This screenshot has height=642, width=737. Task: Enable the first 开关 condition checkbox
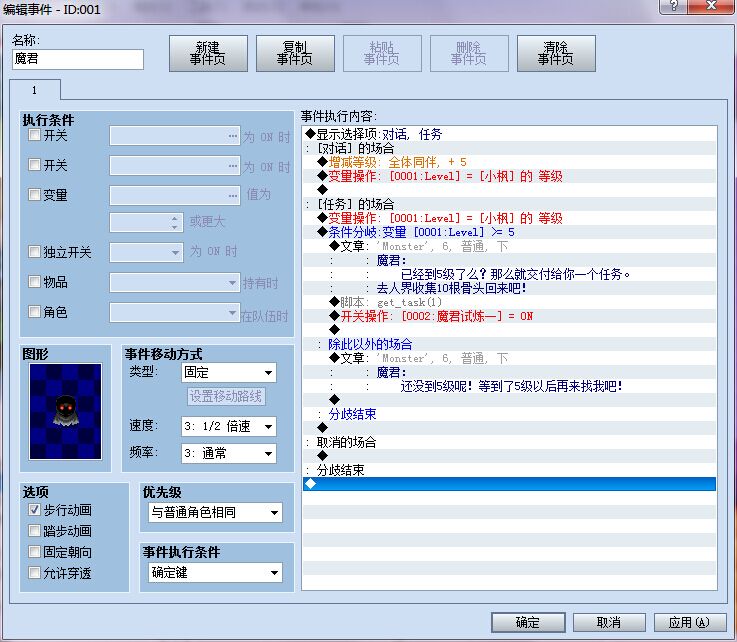pyautogui.click(x=34, y=135)
